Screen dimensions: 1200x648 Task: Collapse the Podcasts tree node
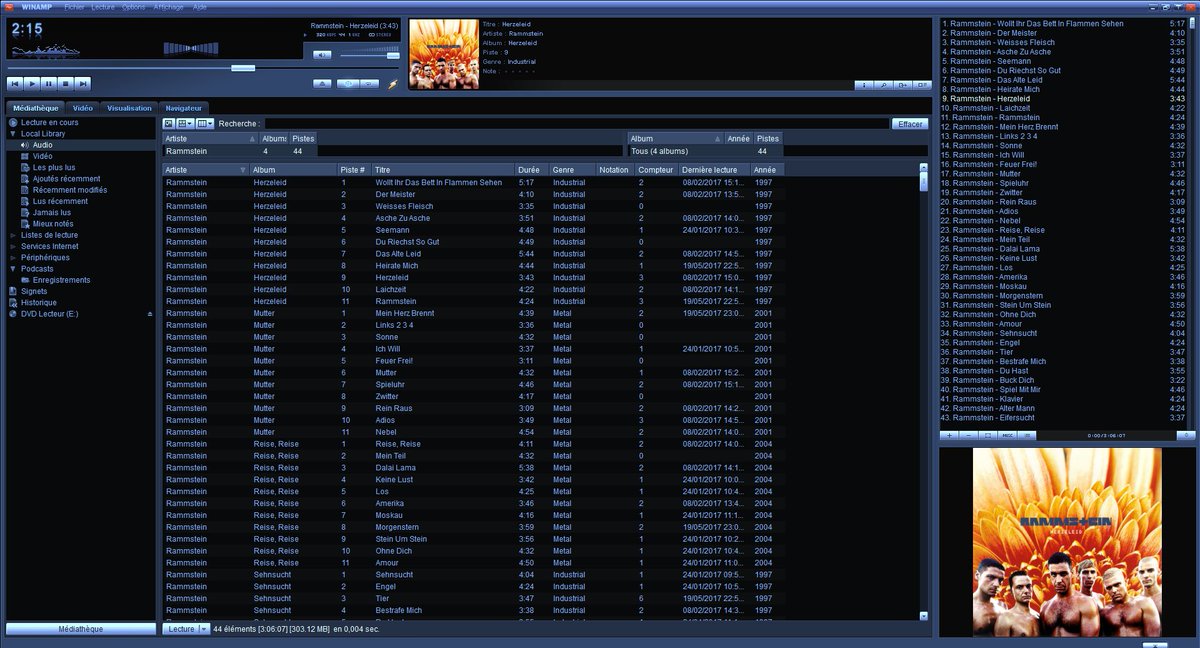tap(13, 269)
